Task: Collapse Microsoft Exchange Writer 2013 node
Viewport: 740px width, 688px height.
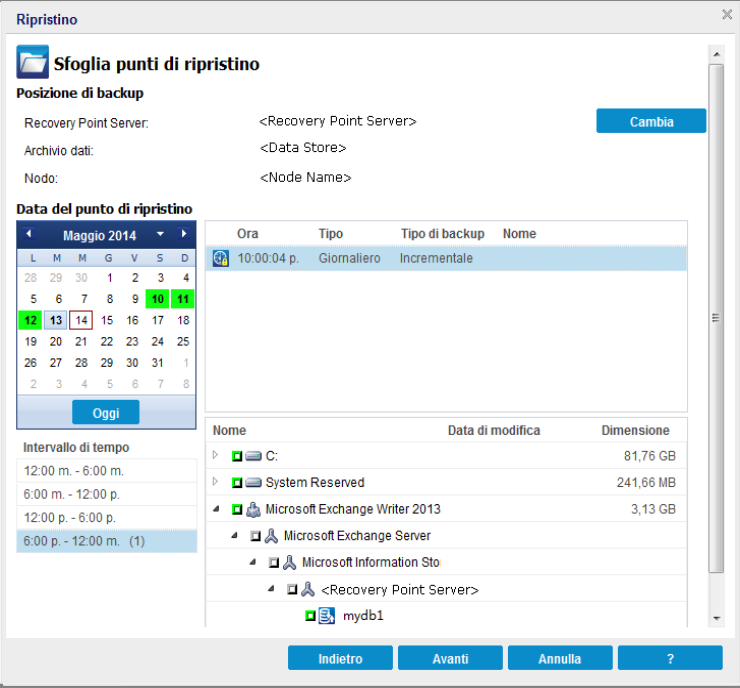Action: click(216, 509)
